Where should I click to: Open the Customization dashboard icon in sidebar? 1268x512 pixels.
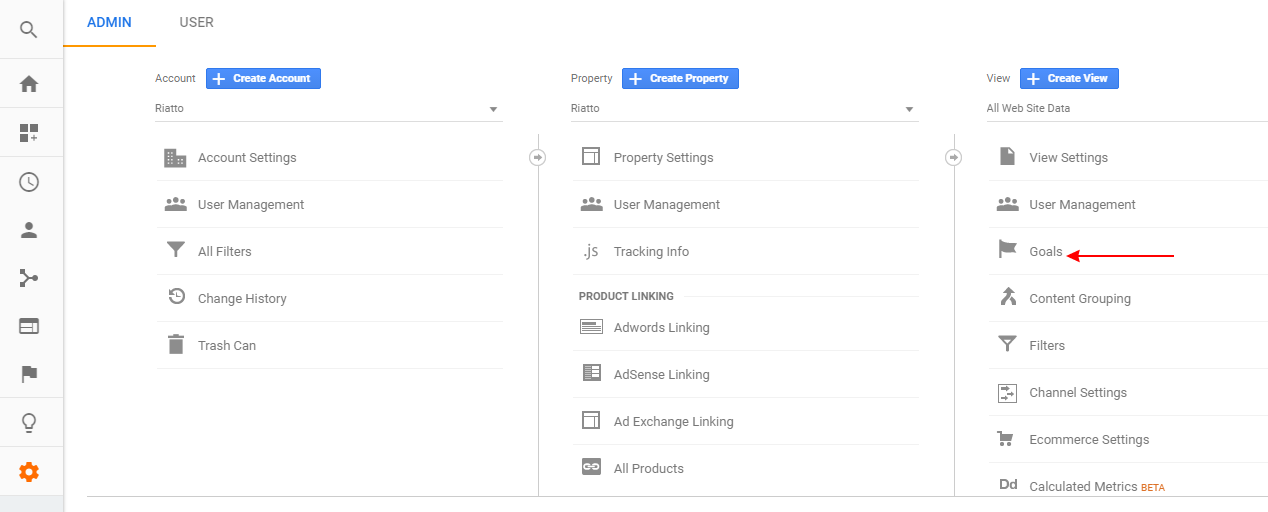[x=29, y=133]
